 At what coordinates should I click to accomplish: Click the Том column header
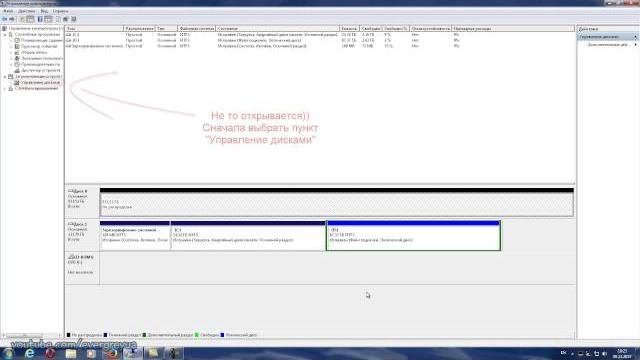[x=94, y=29]
